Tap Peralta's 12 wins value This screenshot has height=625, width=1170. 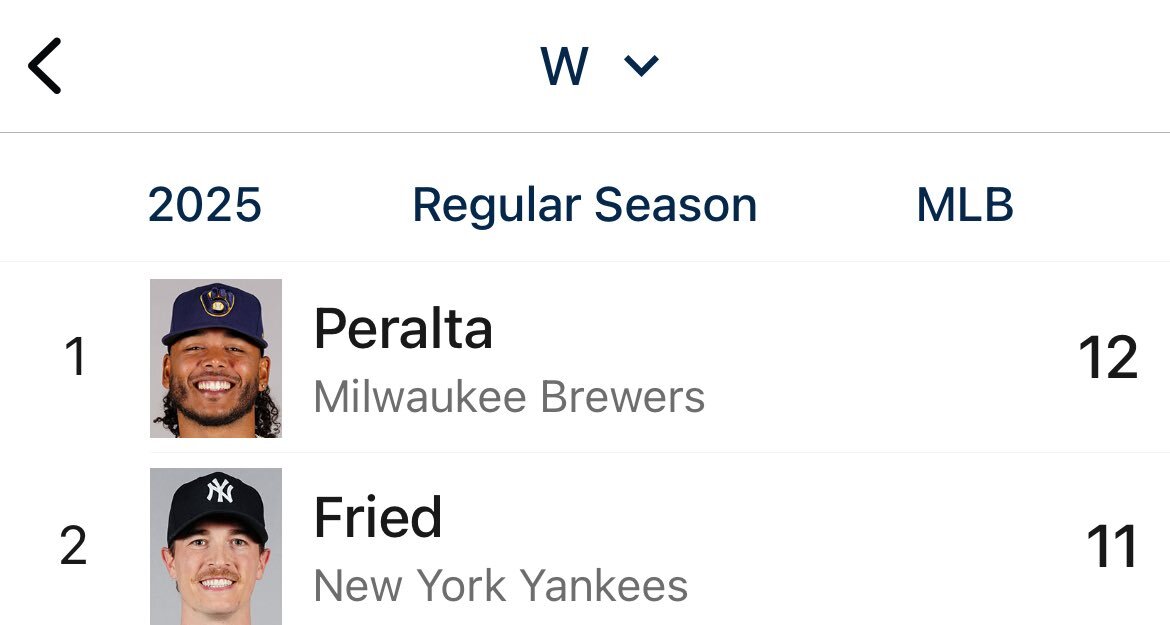[x=1108, y=358]
